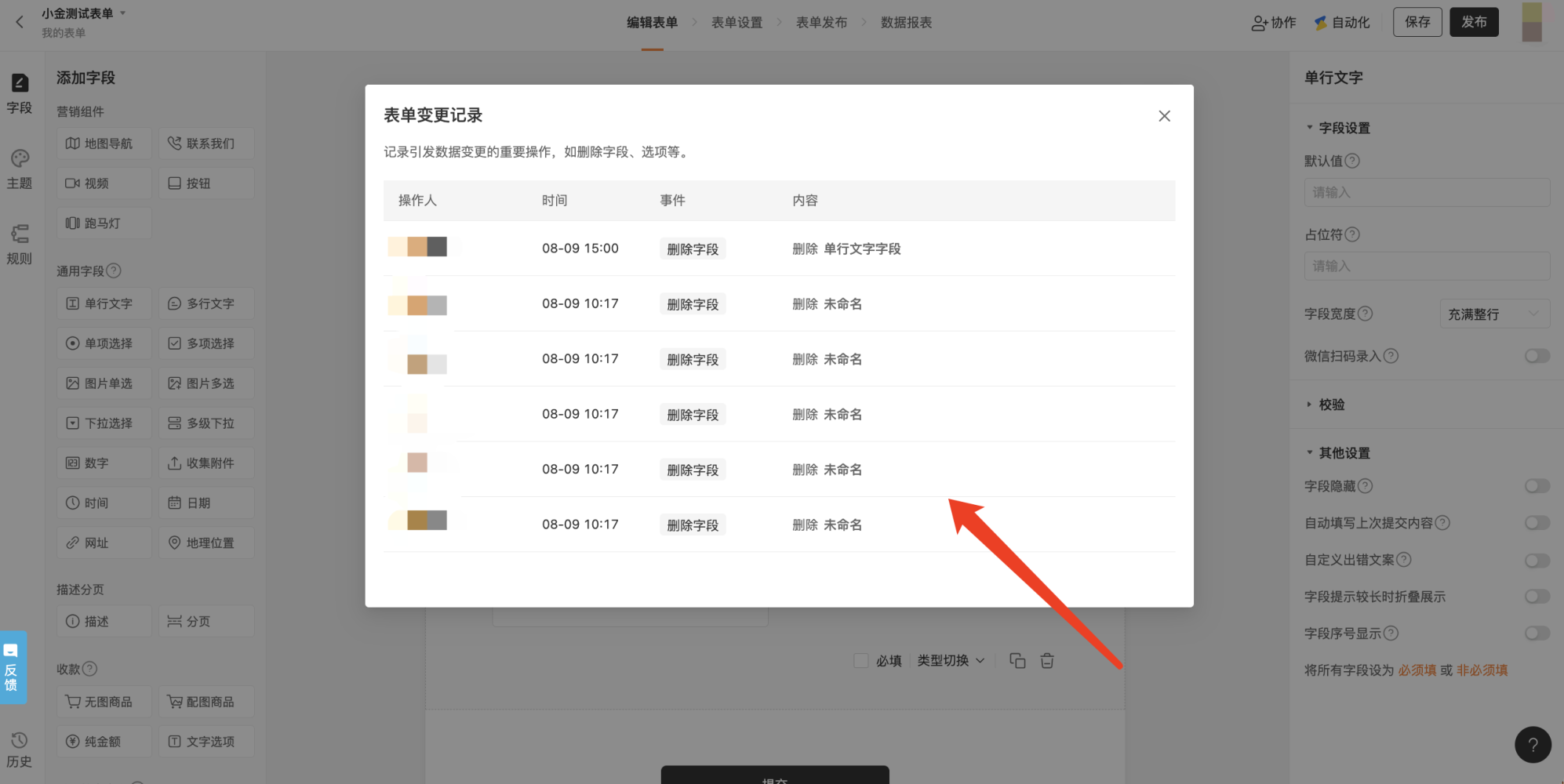Switch to the 数据报表 tab
The image size is (1564, 784).
906,23
